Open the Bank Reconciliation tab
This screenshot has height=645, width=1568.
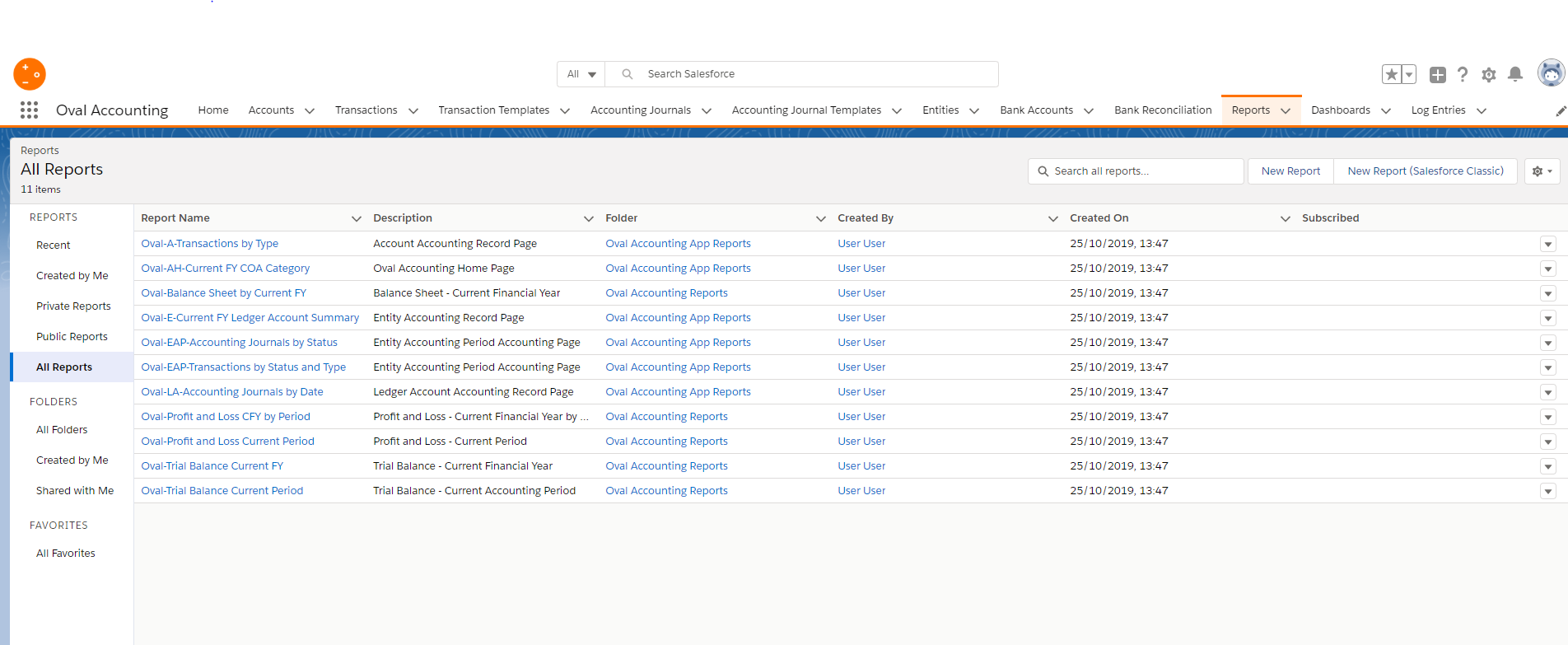[1163, 110]
